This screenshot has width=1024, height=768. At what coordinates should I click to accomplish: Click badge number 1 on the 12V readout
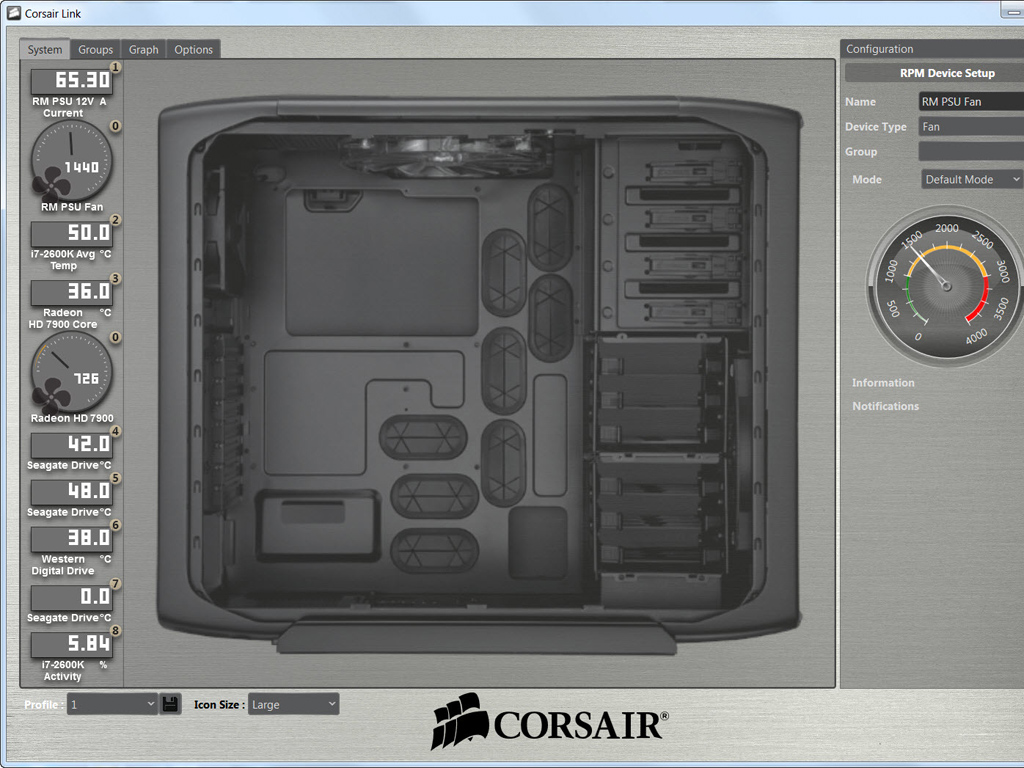(x=116, y=67)
